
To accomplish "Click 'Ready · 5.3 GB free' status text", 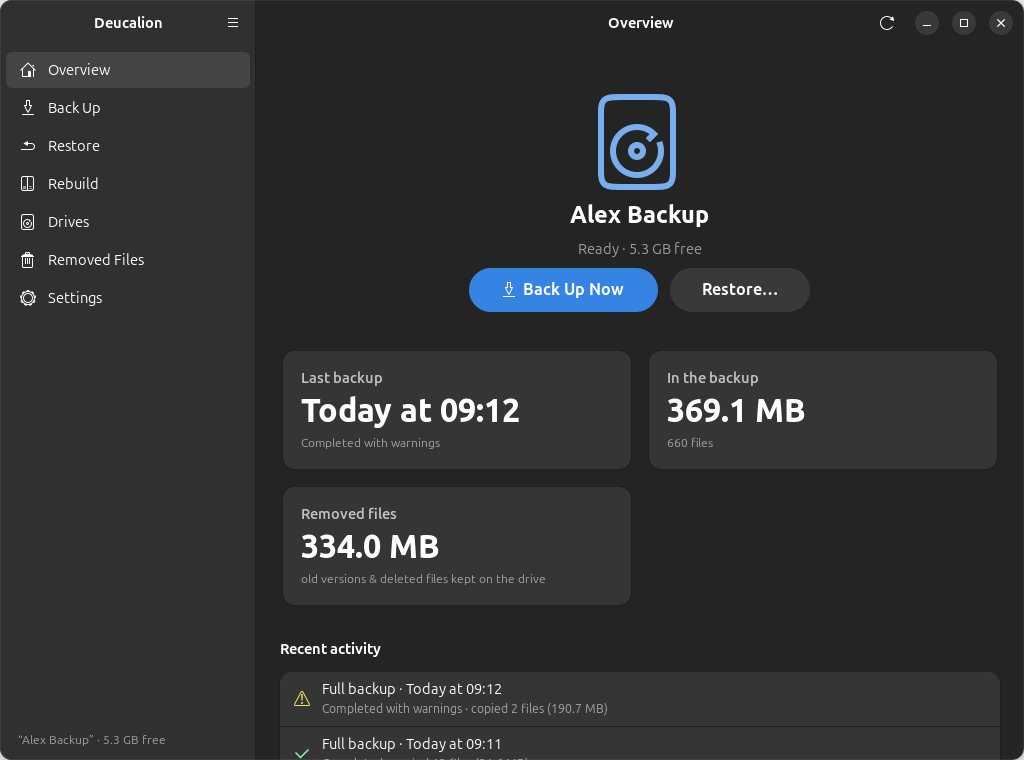I will 640,249.
